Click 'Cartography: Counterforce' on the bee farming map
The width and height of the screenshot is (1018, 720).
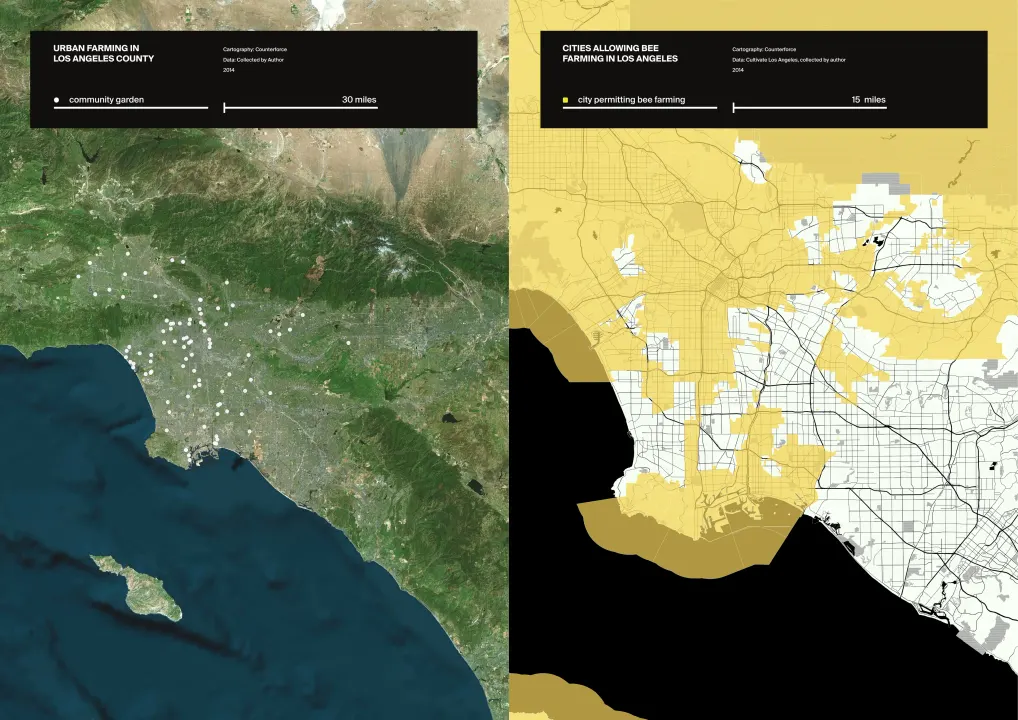pyautogui.click(x=764, y=49)
